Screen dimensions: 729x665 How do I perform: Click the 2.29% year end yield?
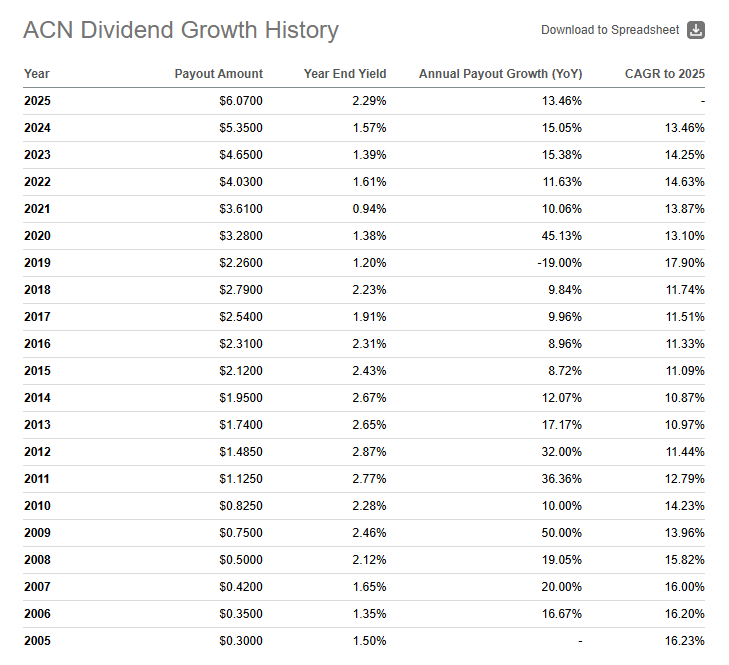pos(369,101)
